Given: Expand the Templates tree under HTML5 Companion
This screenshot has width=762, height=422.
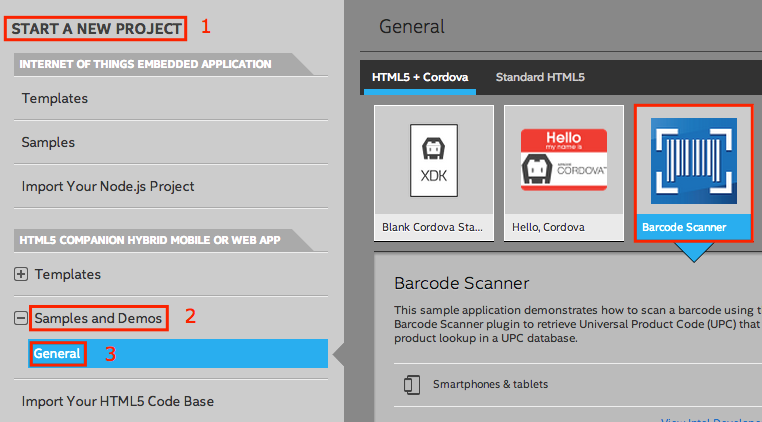Looking at the screenshot, I should (x=20, y=274).
